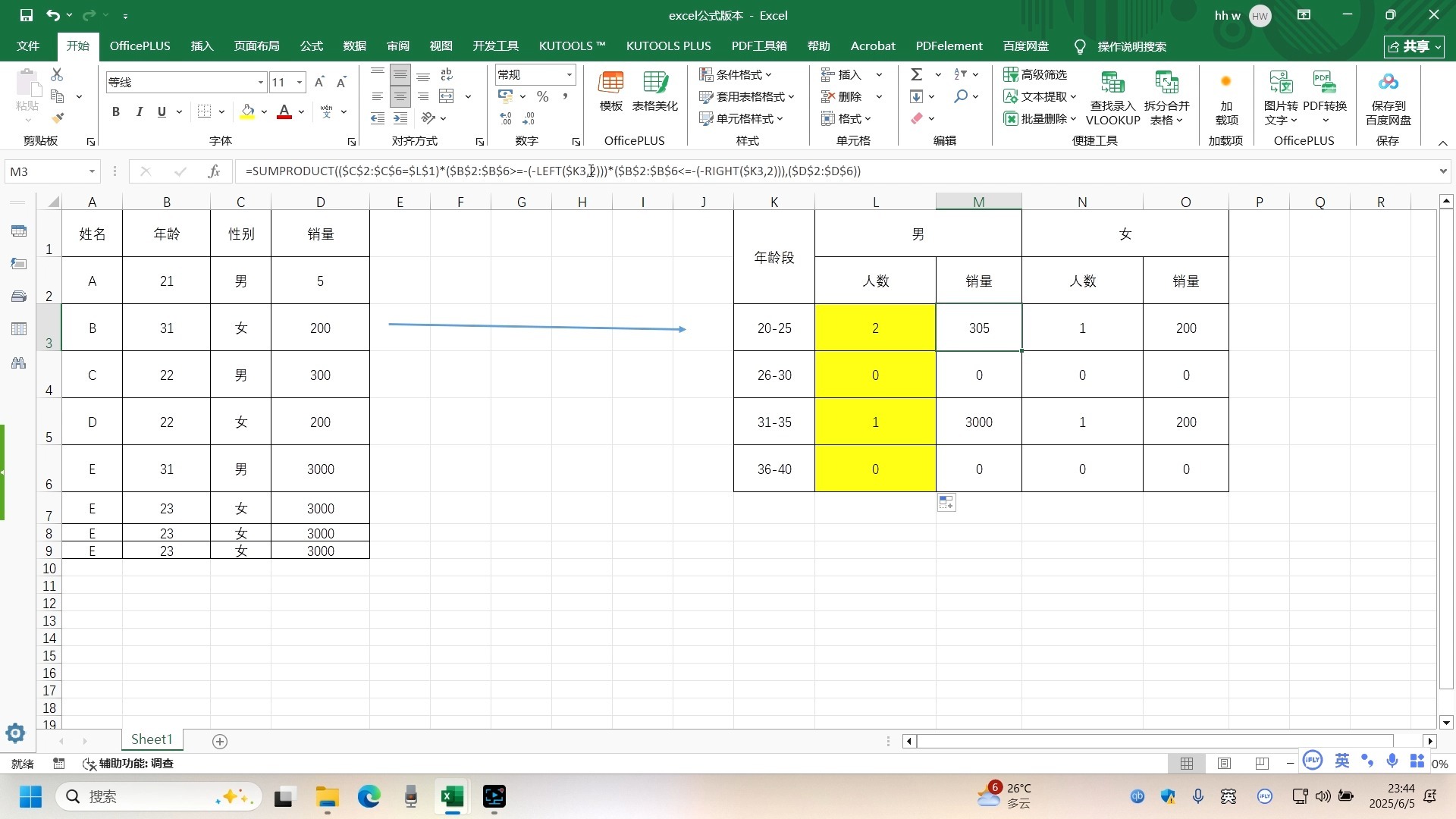Expand the Name Box dropdown
This screenshot has width=1456, height=819.
[92, 171]
